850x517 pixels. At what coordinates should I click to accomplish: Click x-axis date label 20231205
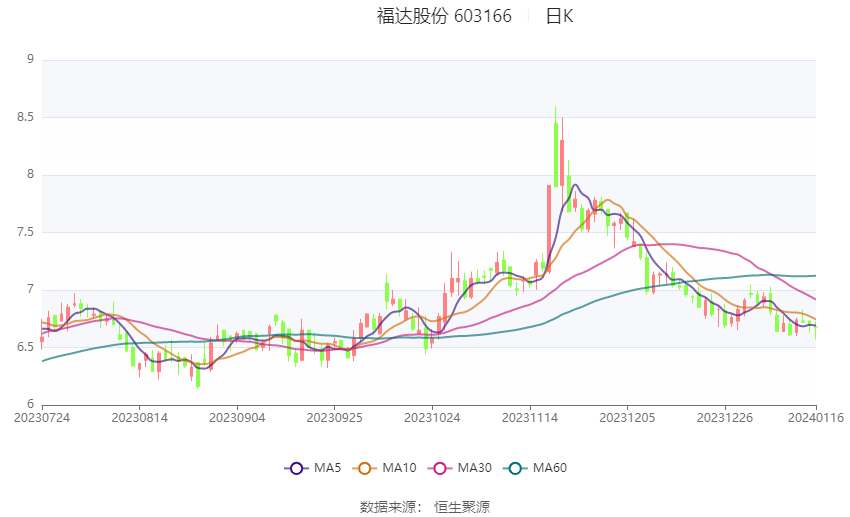[627, 418]
